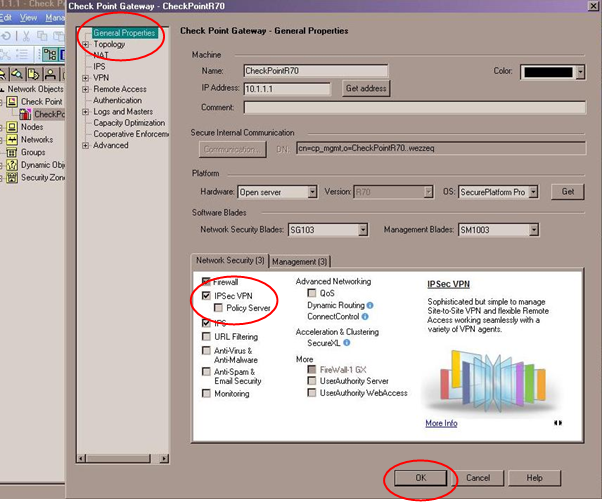Enable the UserAuthority WebAccess checkbox

pyautogui.click(x=312, y=393)
